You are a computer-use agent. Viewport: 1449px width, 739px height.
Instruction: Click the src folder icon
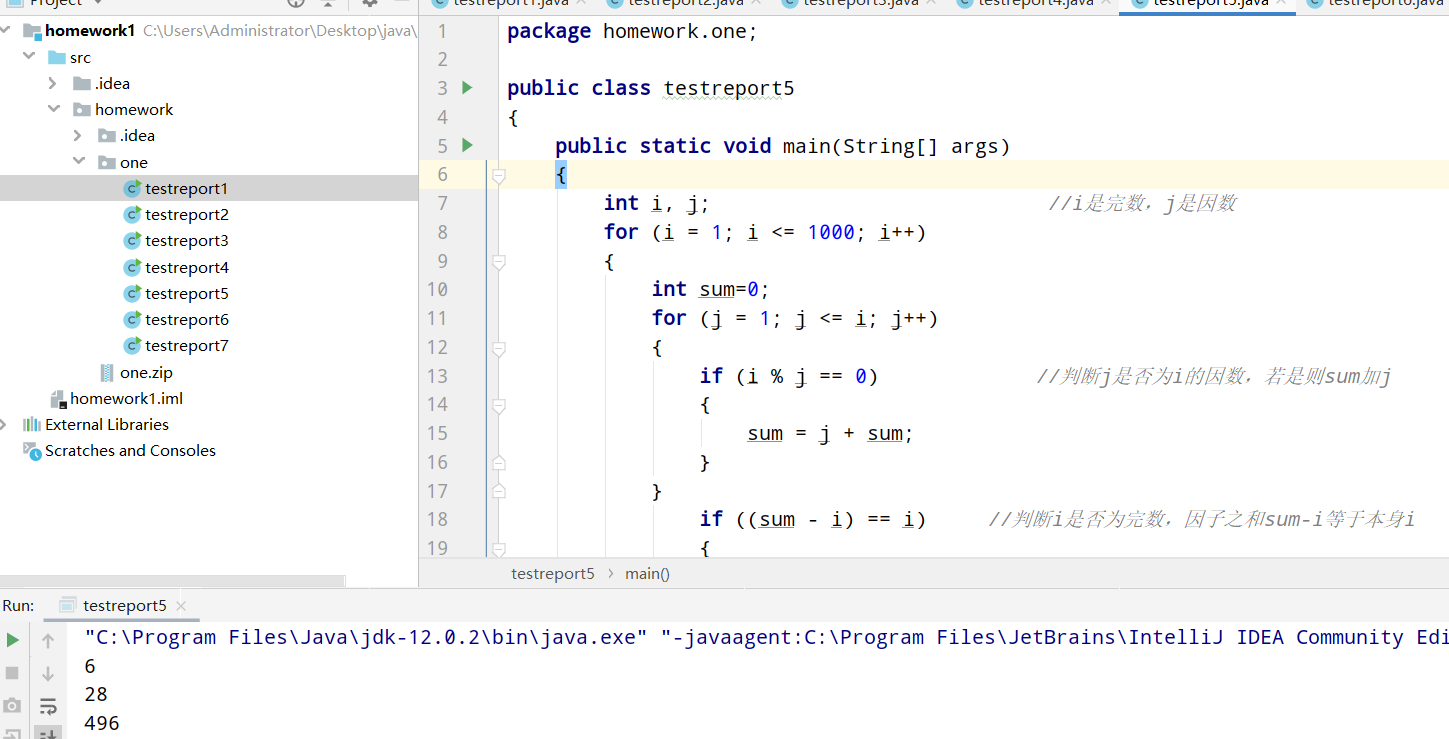57,57
